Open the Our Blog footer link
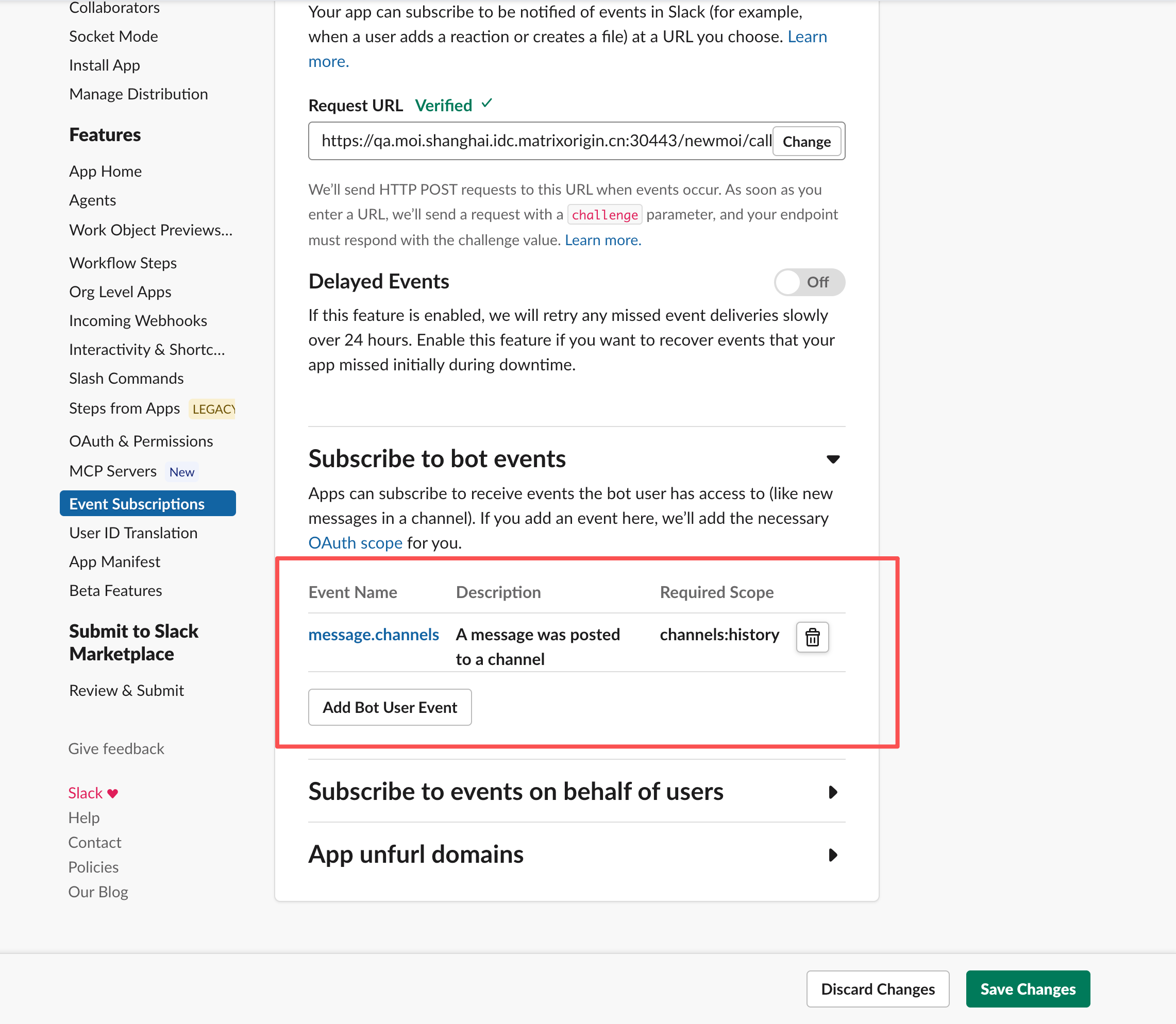Viewport: 1176px width, 1024px height. (98, 892)
